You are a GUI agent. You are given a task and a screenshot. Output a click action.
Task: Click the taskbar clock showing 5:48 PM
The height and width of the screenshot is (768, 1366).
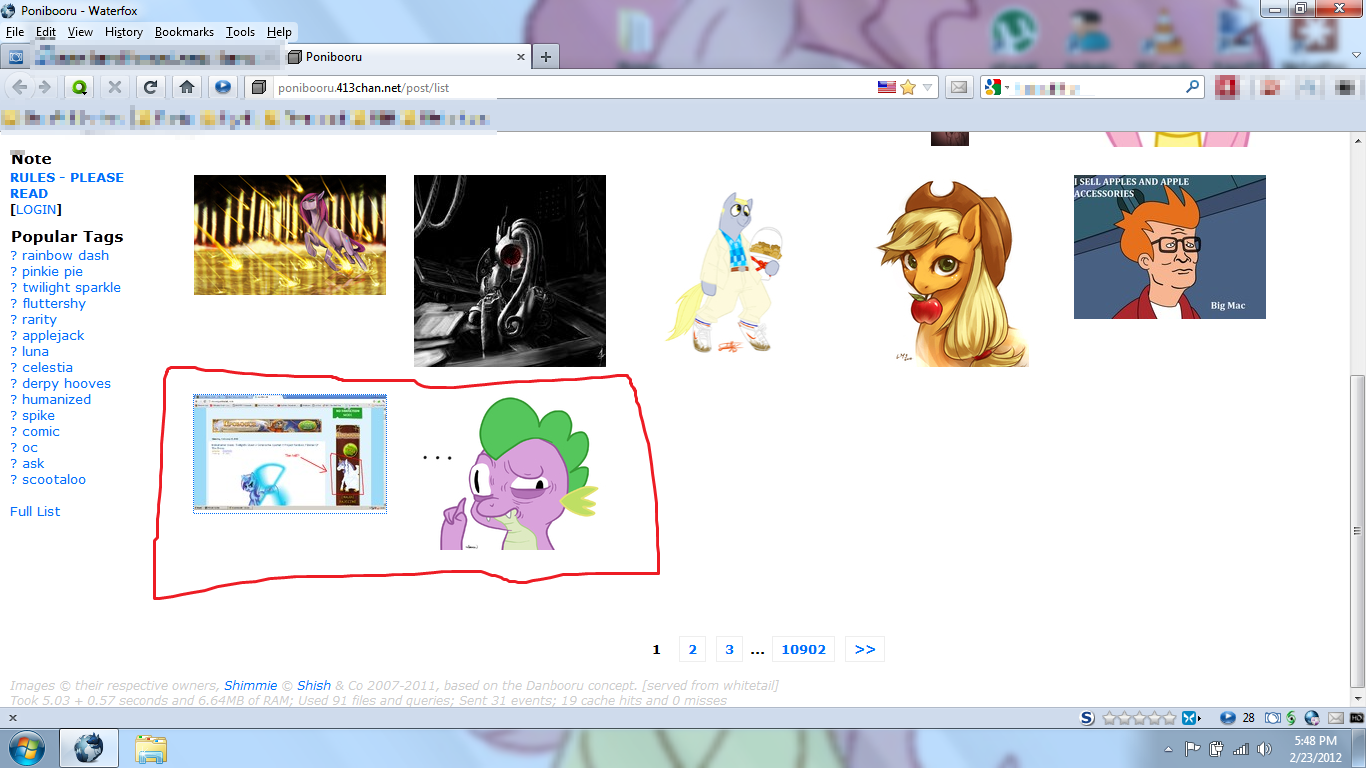click(x=1314, y=749)
